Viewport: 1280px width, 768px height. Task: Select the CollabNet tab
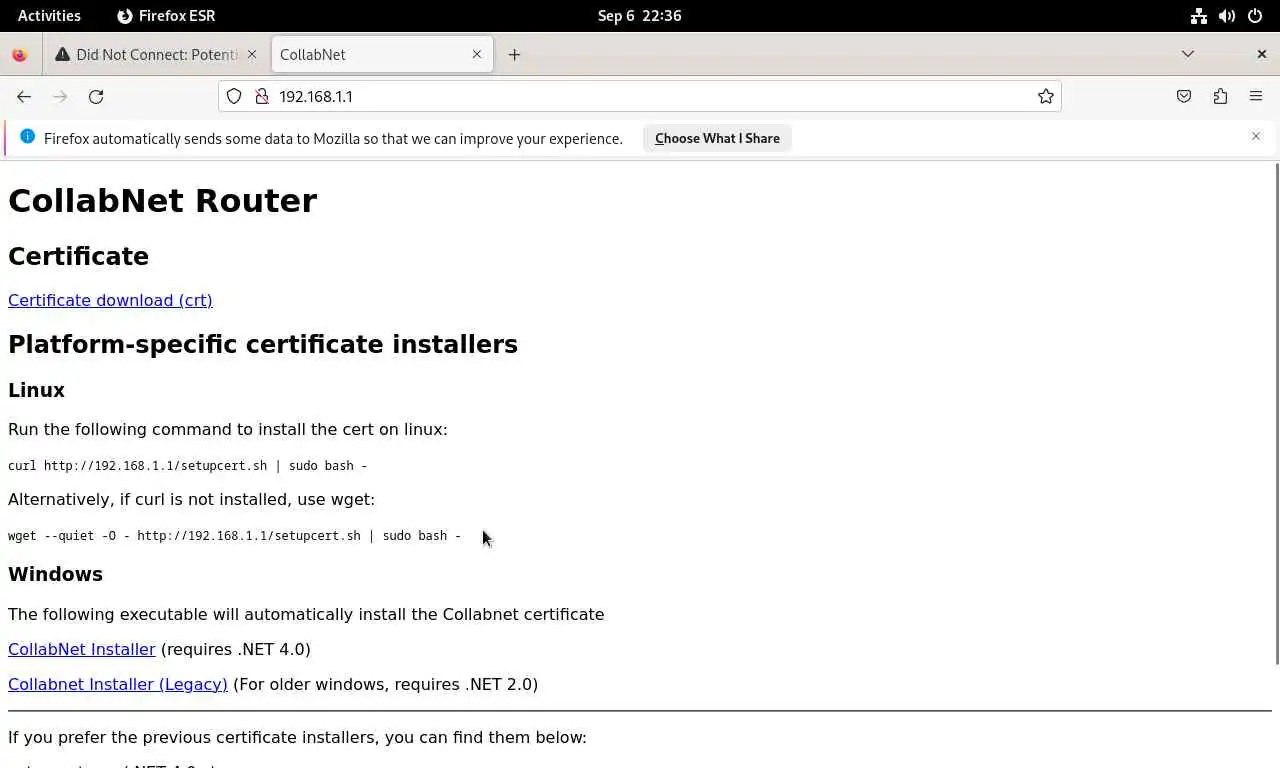coord(382,54)
